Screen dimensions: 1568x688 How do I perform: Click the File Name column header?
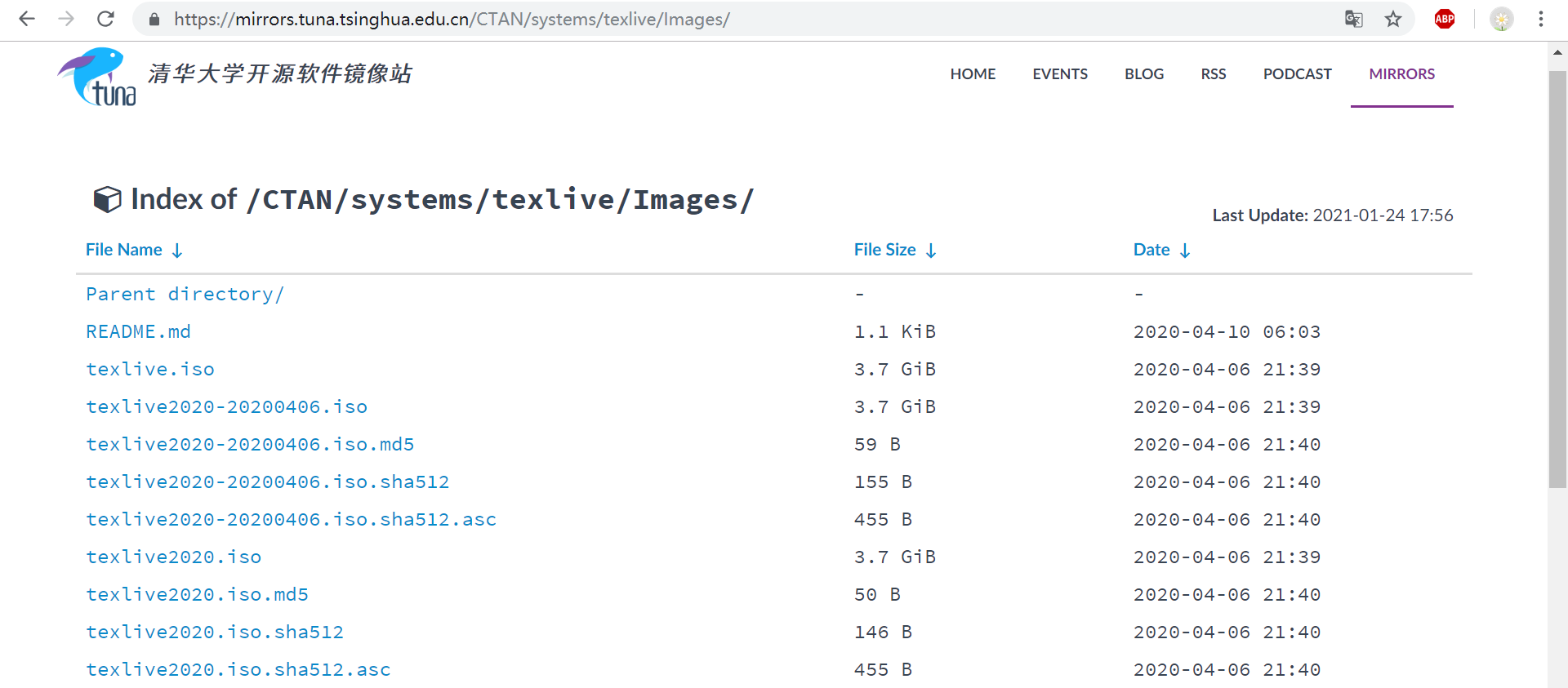124,250
